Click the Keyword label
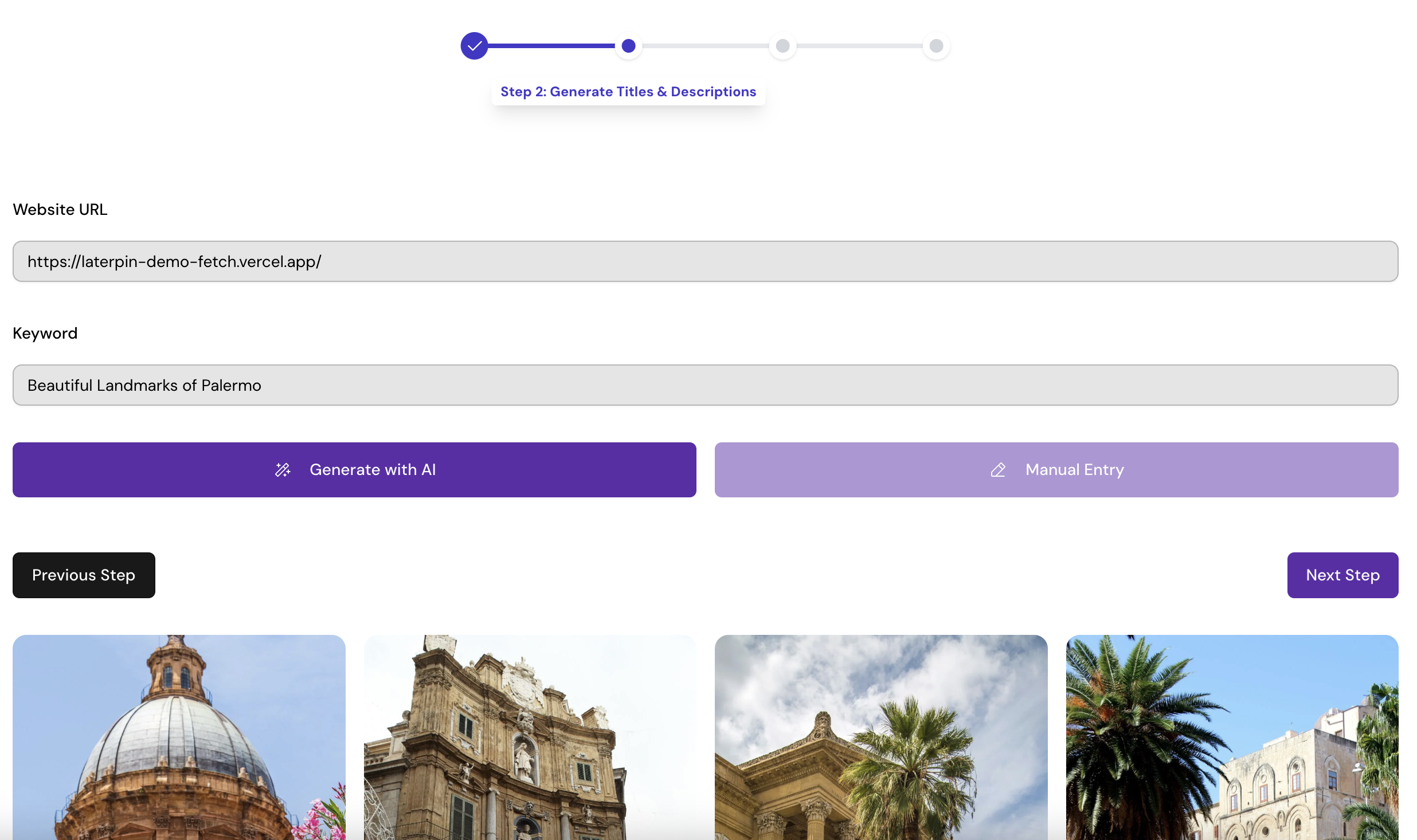The image size is (1417, 840). 45,333
